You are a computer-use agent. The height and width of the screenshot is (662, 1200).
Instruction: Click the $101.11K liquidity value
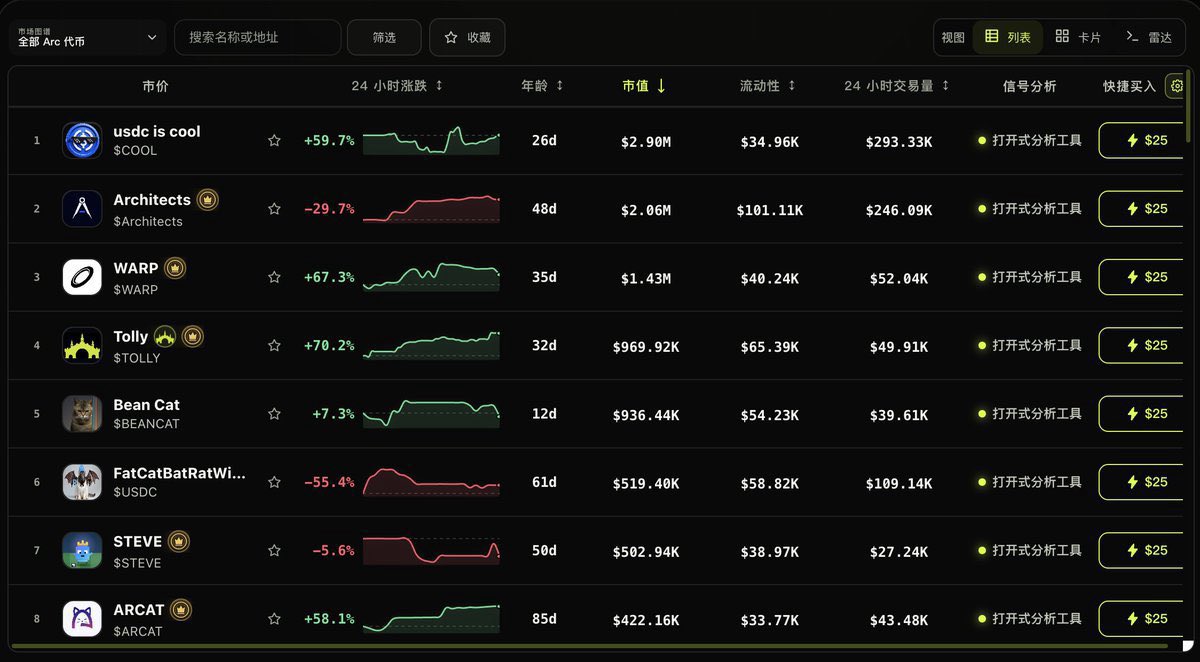point(770,210)
